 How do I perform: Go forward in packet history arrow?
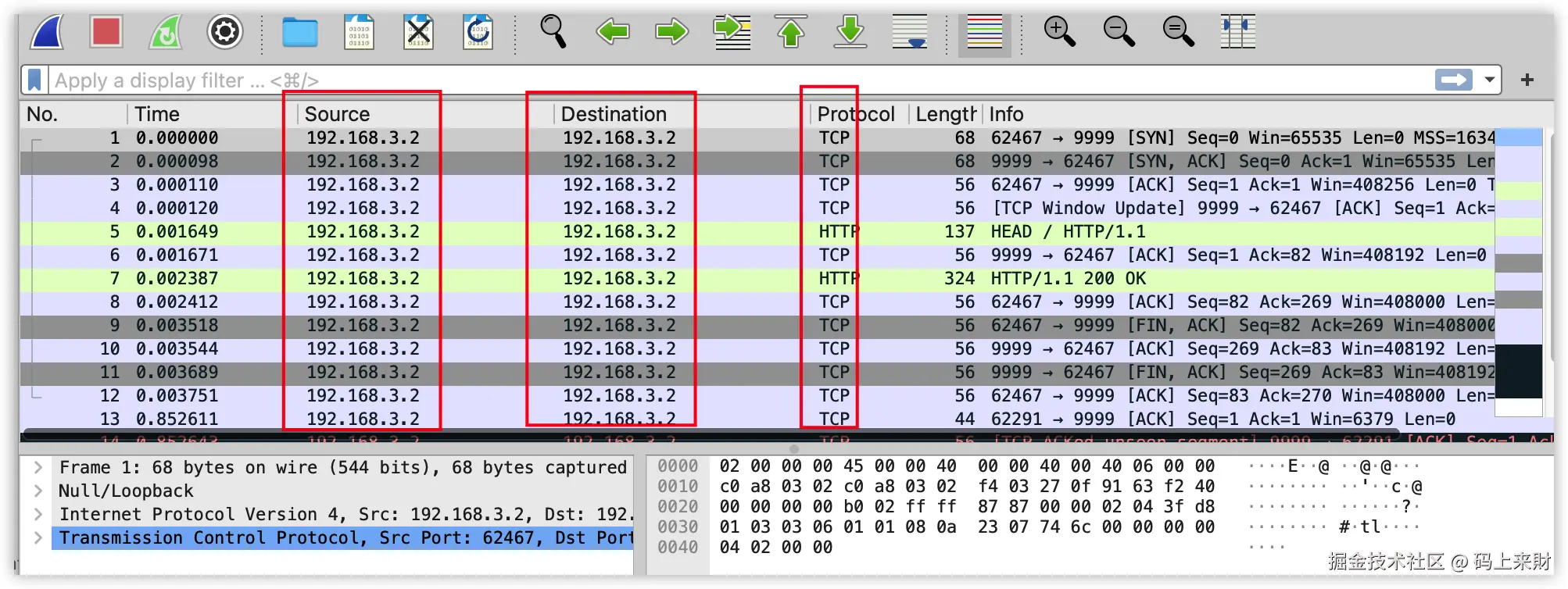pyautogui.click(x=671, y=32)
